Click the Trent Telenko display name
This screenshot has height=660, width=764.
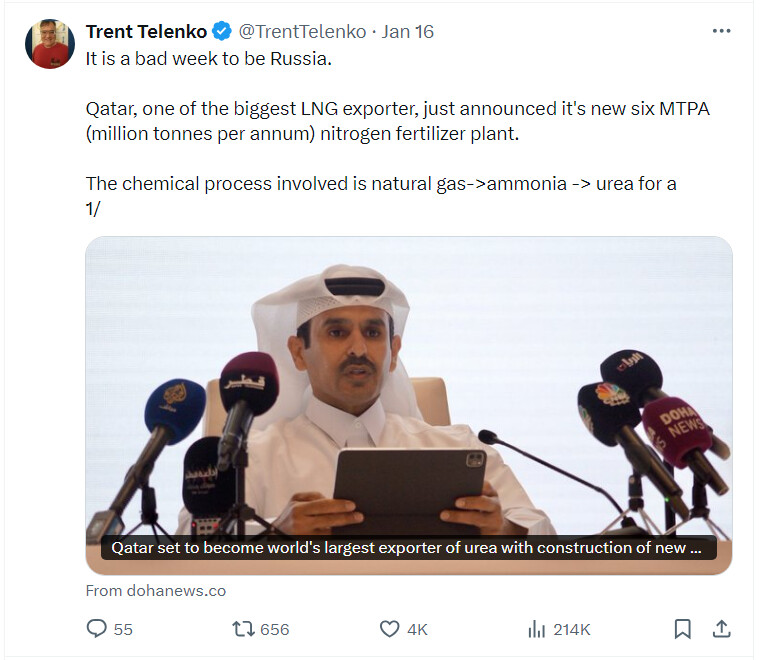[146, 32]
